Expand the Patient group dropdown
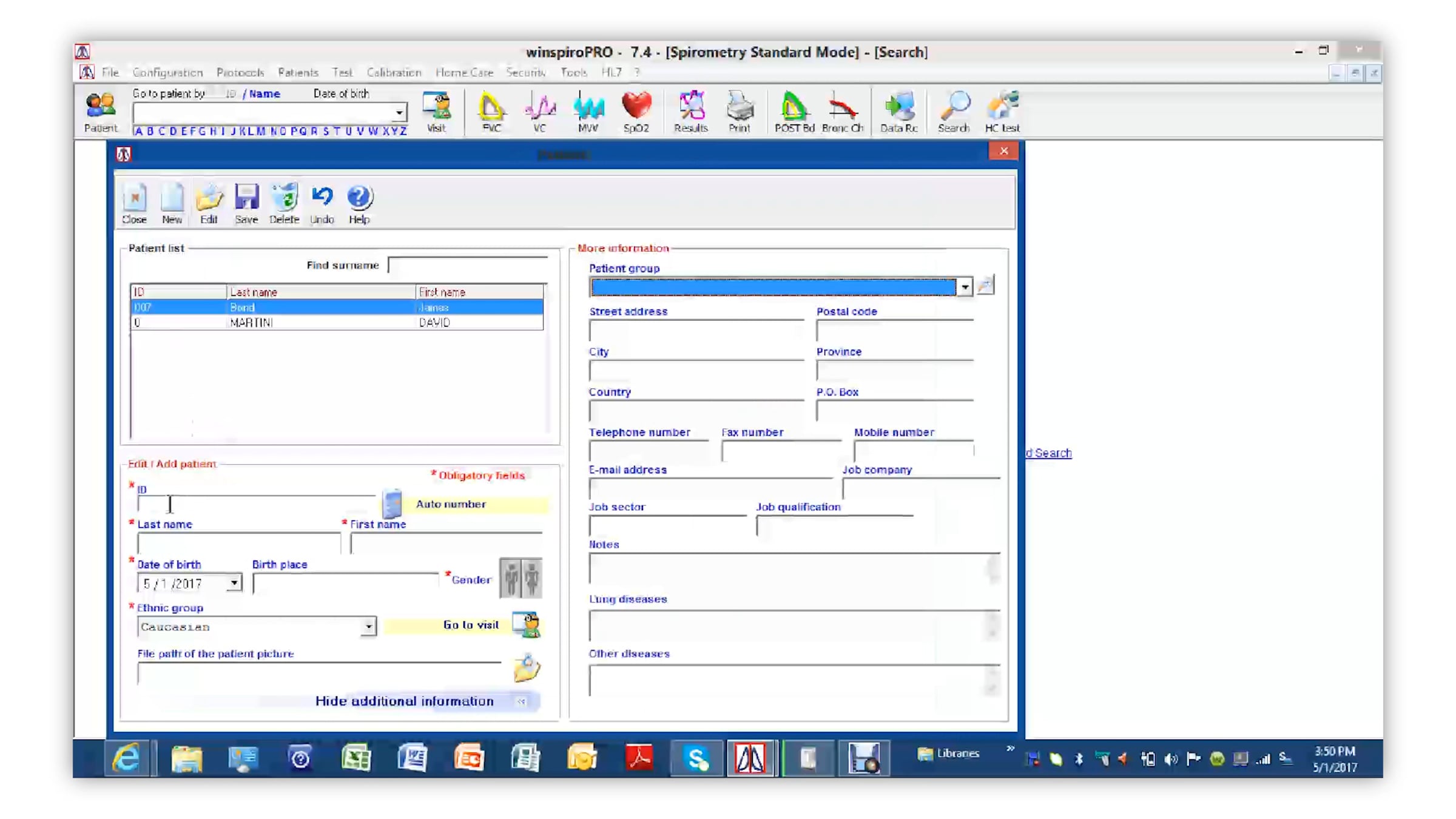This screenshot has height=819, width=1456. click(x=964, y=287)
